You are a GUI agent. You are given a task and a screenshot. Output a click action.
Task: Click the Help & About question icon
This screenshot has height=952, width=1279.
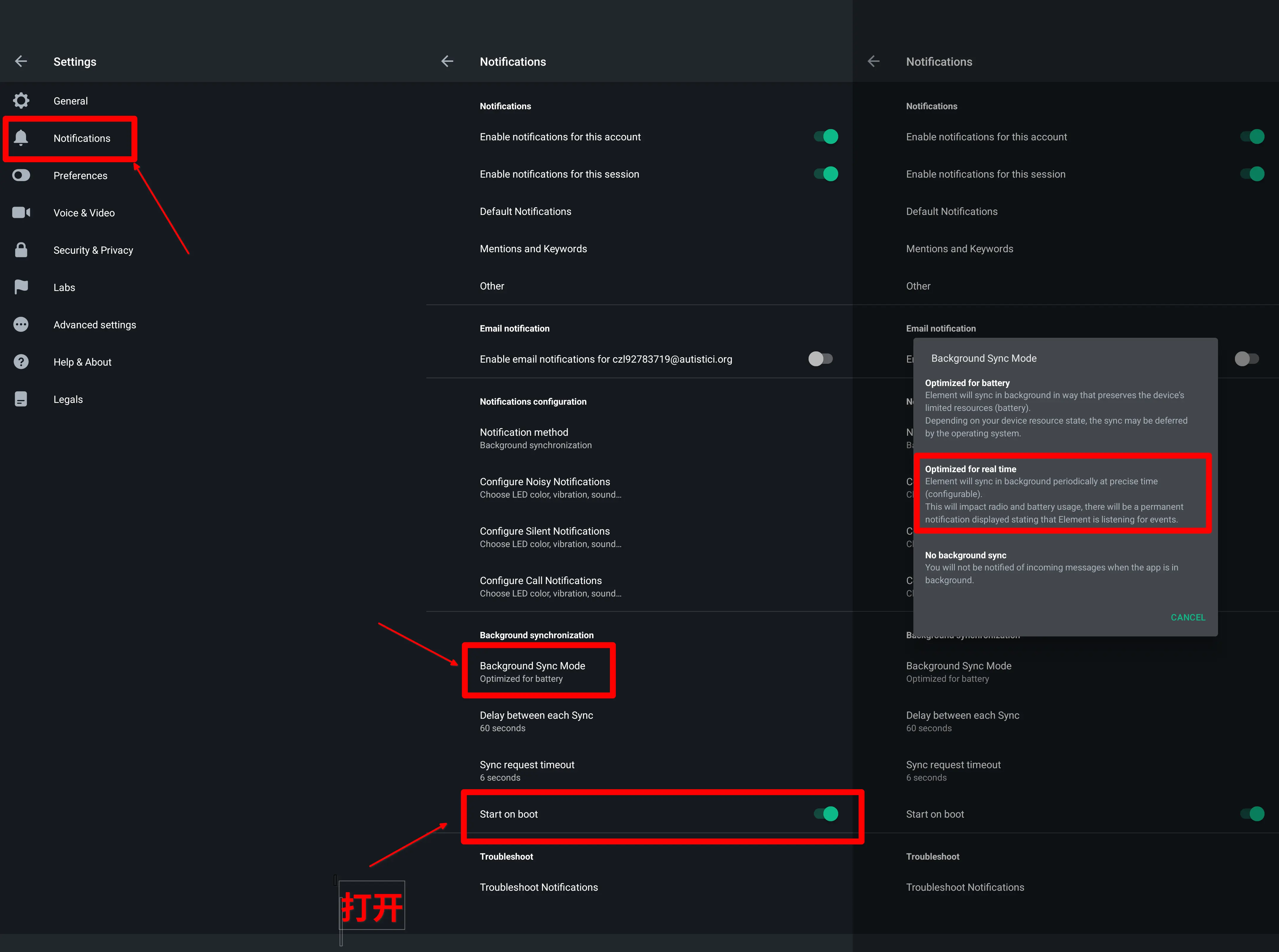[21, 362]
